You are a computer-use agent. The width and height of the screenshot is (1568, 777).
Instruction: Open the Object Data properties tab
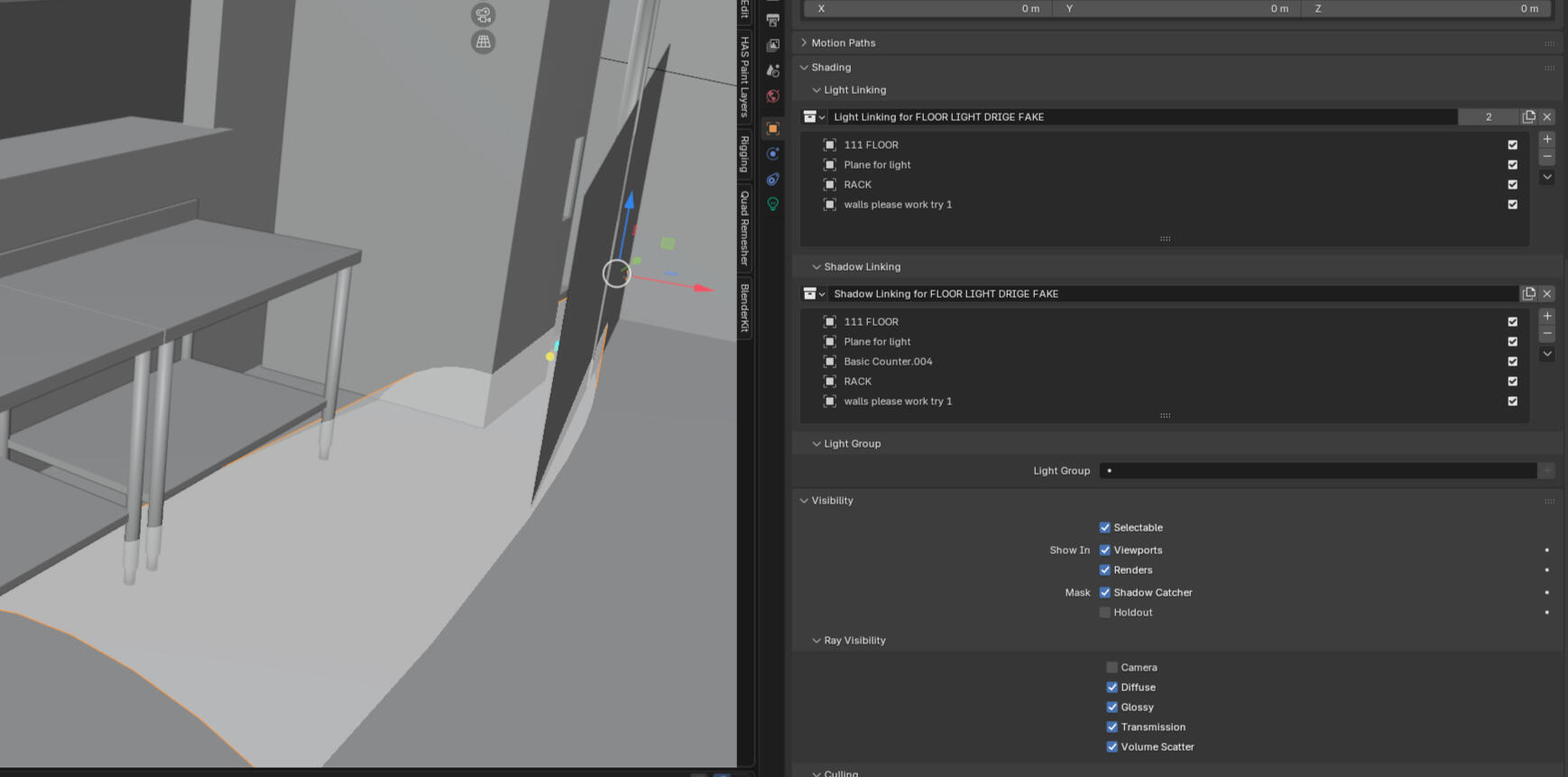tap(773, 205)
